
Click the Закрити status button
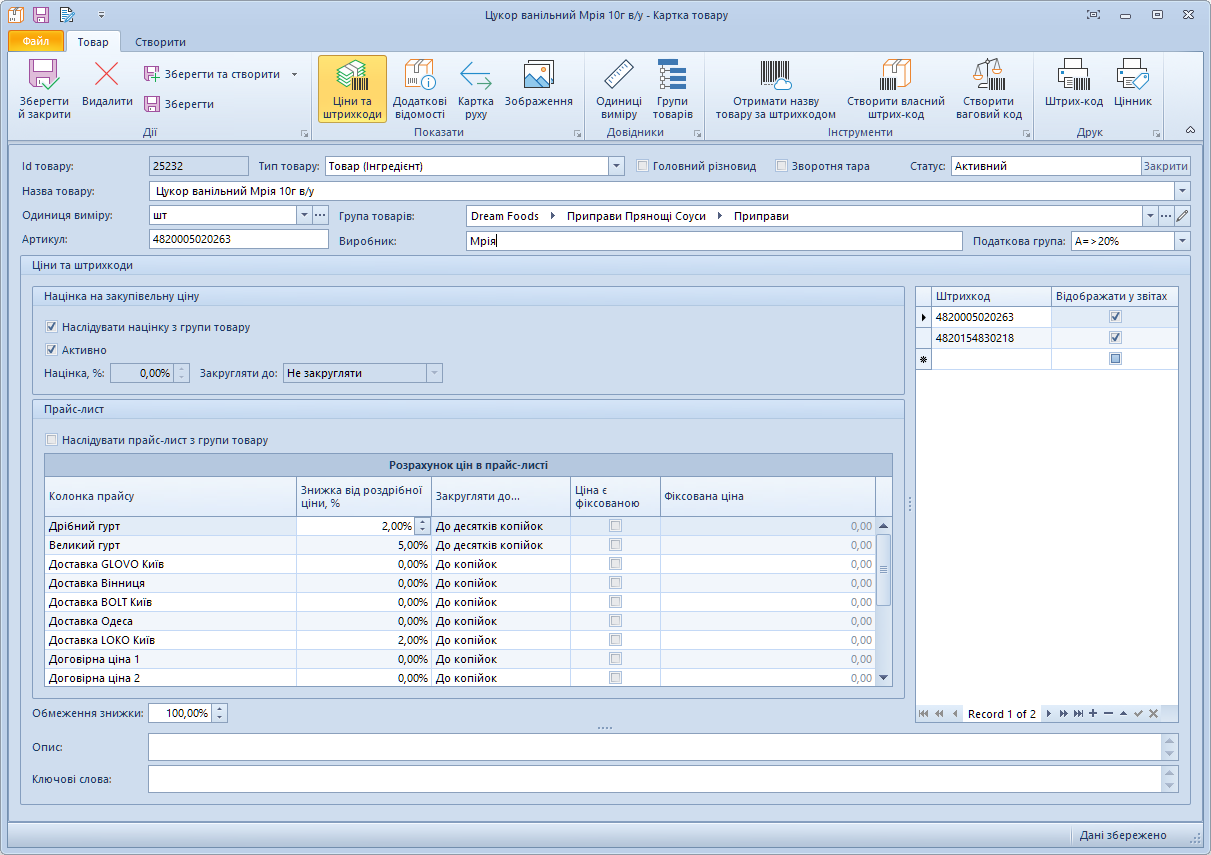(1165, 166)
